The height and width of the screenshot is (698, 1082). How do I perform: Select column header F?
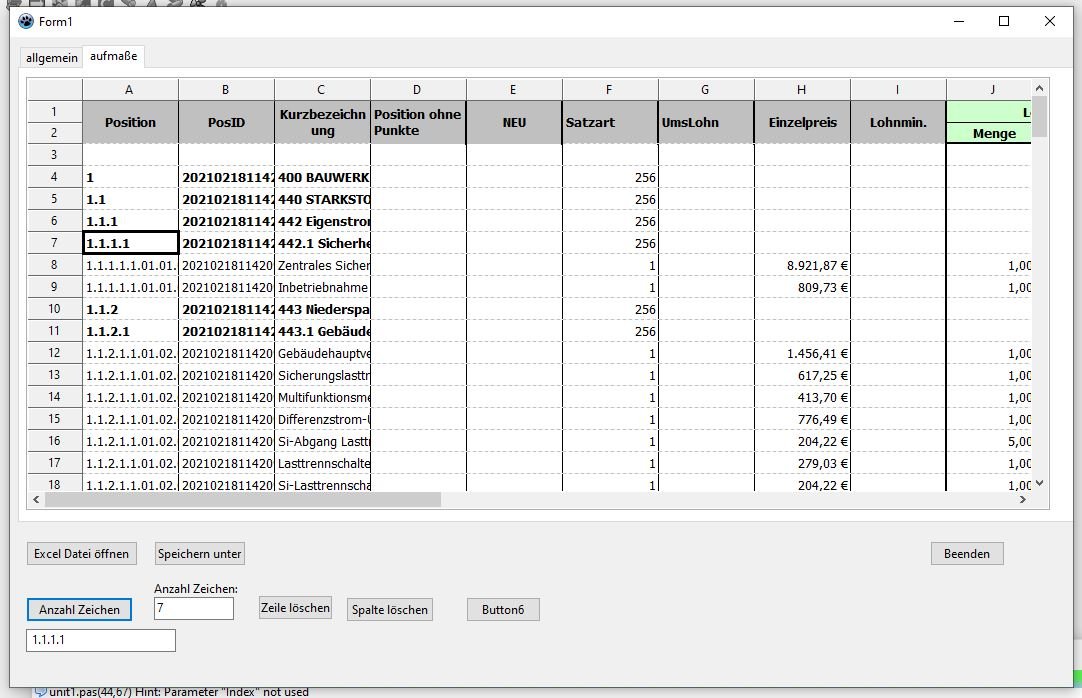click(x=609, y=90)
